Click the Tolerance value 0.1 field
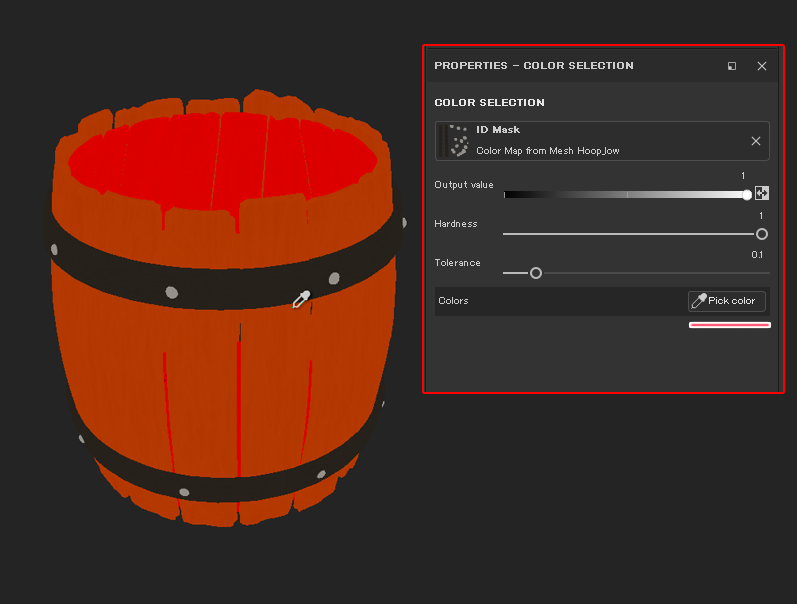This screenshot has height=604, width=797. click(757, 255)
